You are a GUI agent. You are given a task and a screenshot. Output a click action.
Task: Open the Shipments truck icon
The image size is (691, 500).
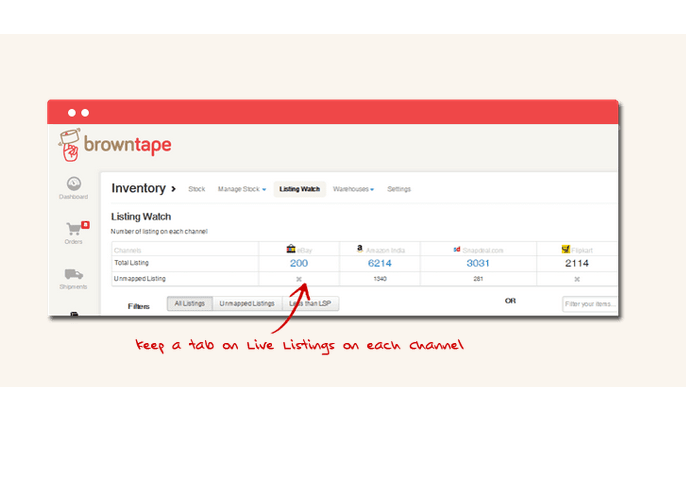click(74, 274)
